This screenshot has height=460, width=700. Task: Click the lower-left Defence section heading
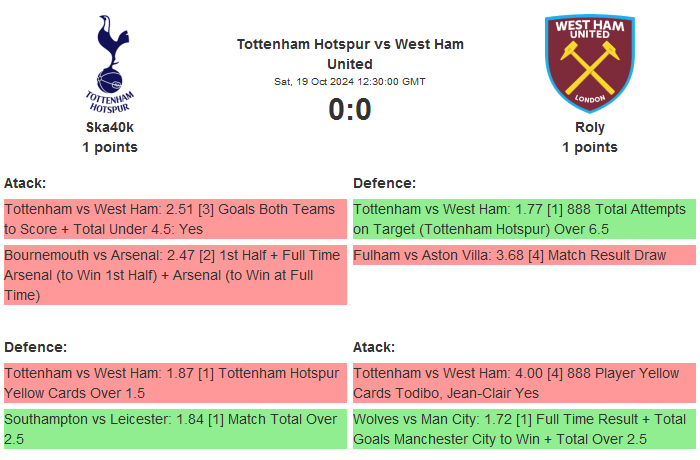click(x=35, y=347)
